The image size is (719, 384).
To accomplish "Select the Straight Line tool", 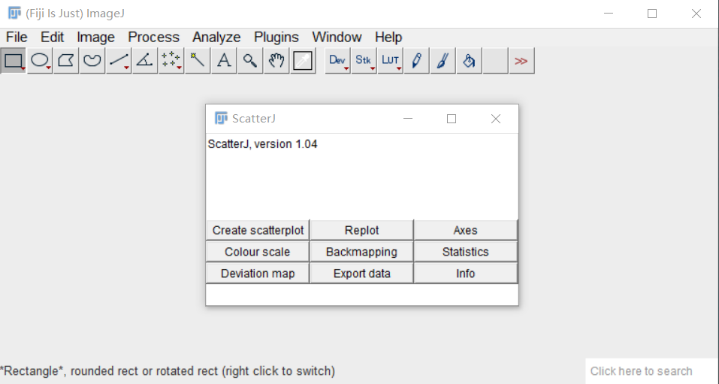I will click(119, 61).
